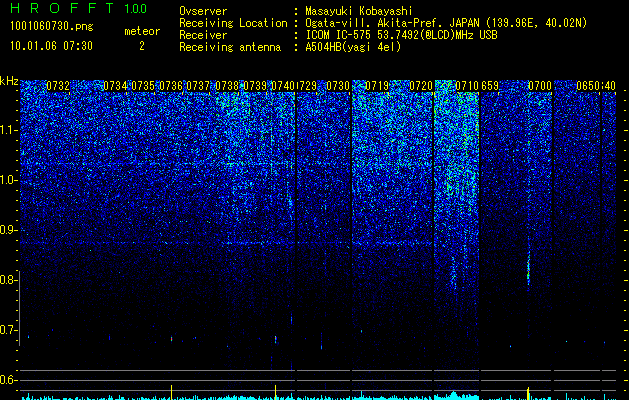Click the 0732 time marker

(x=58, y=86)
